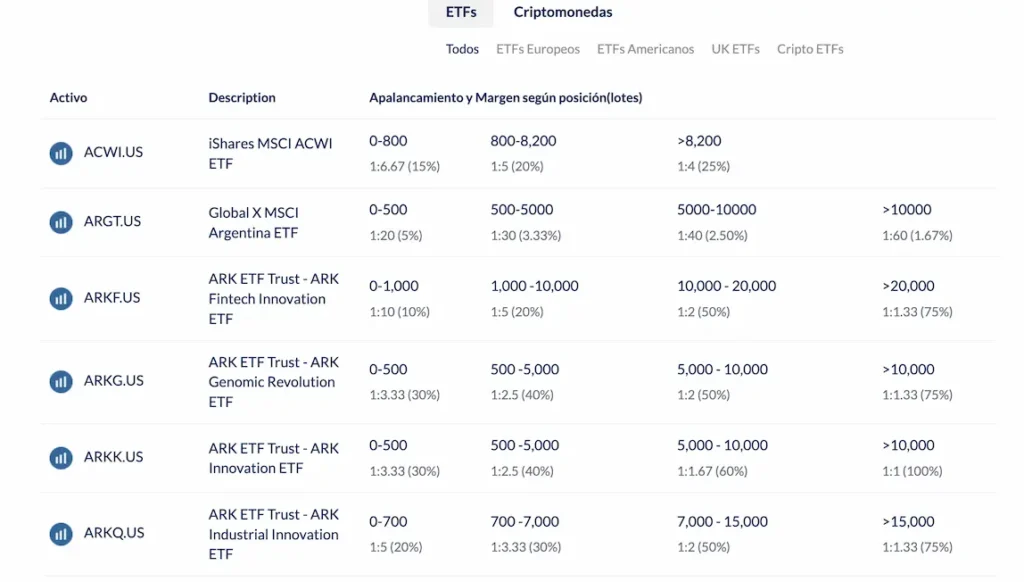The height and width of the screenshot is (582, 1024).
Task: Filter by ETFs Europeos
Action: pyautogui.click(x=538, y=47)
